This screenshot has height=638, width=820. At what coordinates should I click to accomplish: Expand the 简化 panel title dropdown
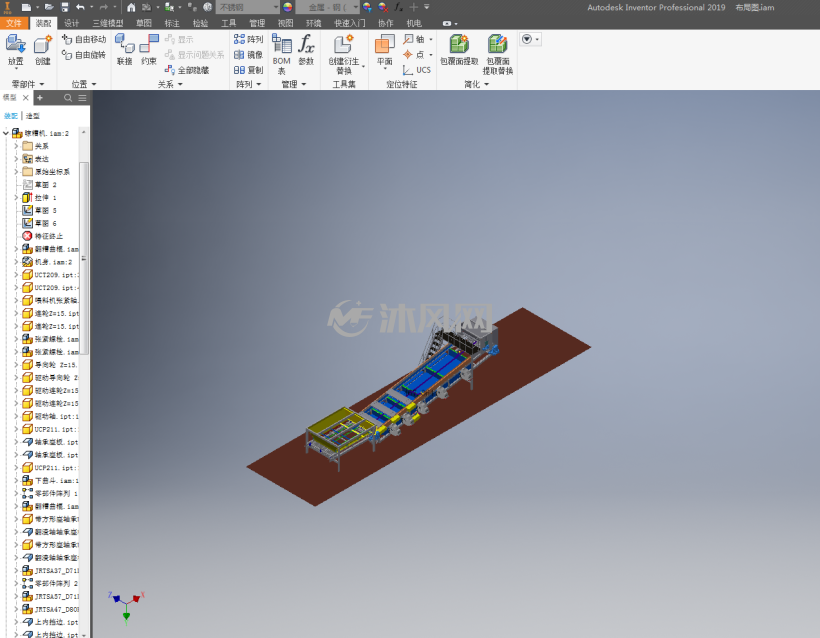pos(476,84)
